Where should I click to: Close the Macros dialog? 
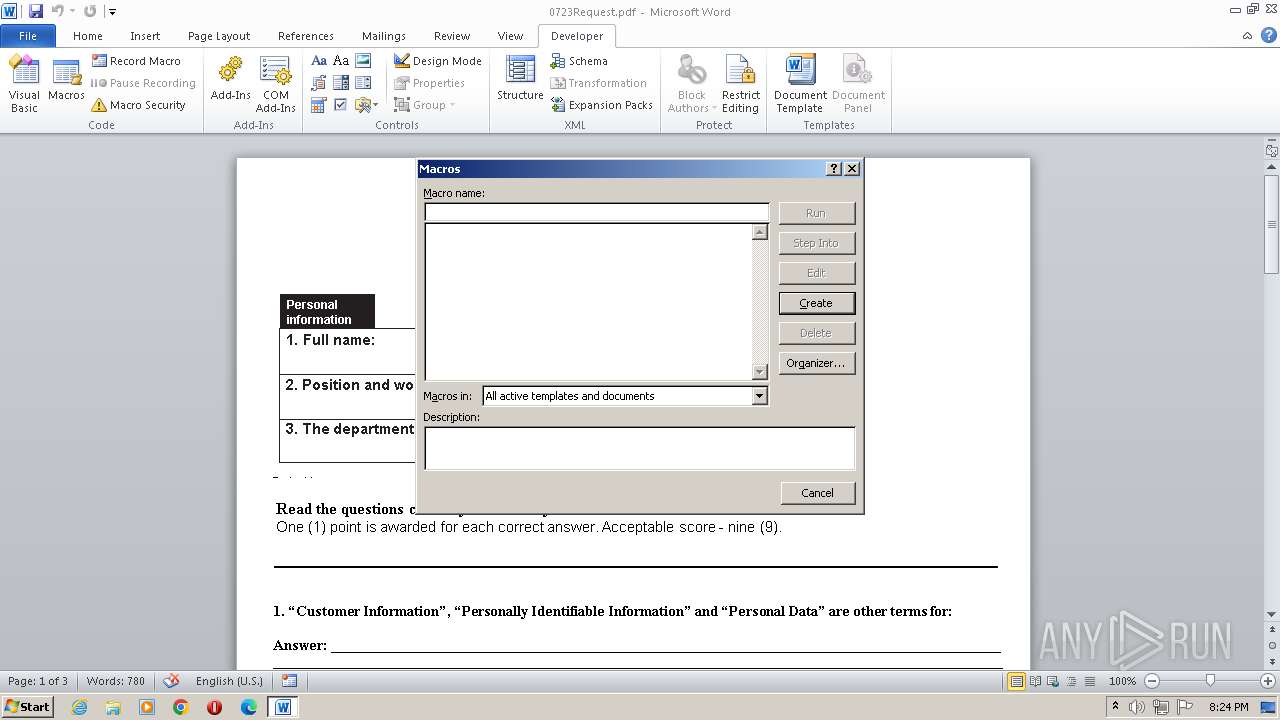pos(852,169)
